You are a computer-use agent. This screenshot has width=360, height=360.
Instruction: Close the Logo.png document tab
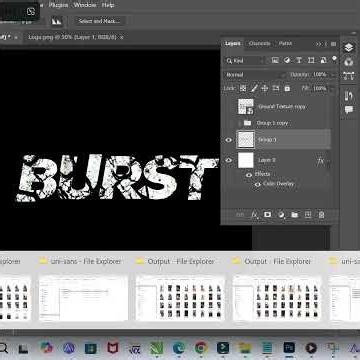click(x=122, y=37)
